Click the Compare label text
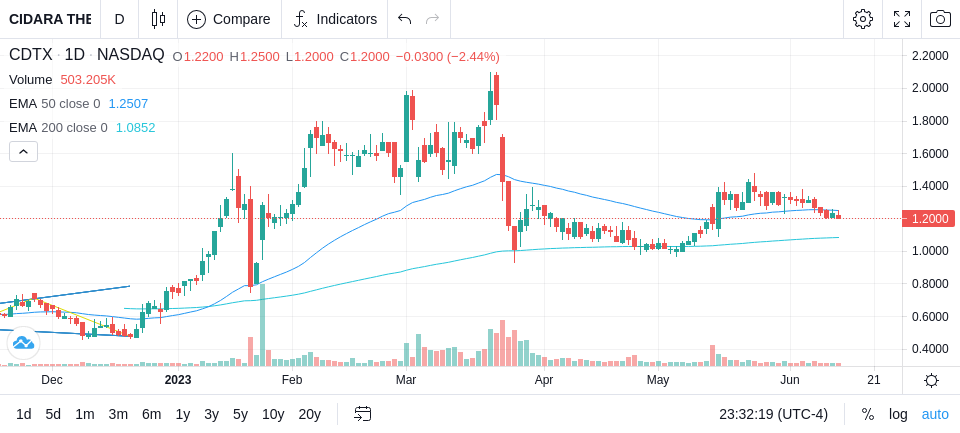This screenshot has height=433, width=960. [241, 19]
